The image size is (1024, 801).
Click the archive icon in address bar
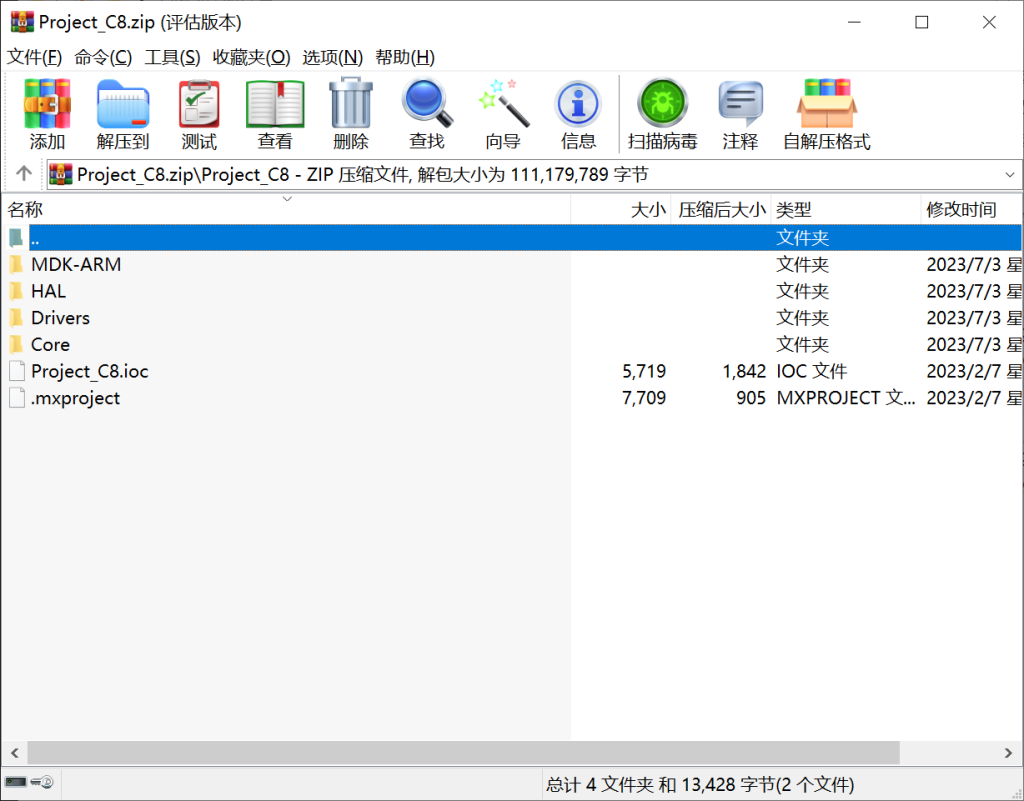pyautogui.click(x=61, y=174)
